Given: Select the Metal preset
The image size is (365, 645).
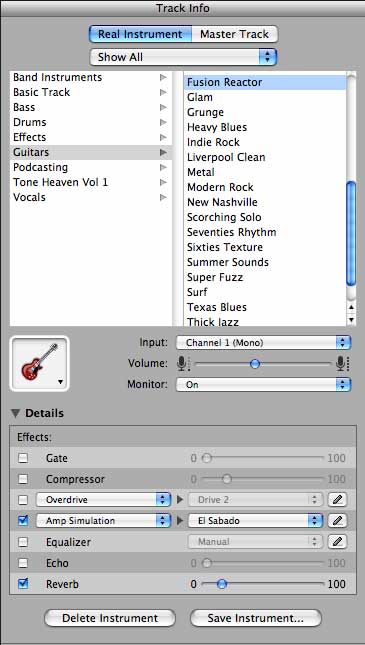Looking at the screenshot, I should [265, 172].
